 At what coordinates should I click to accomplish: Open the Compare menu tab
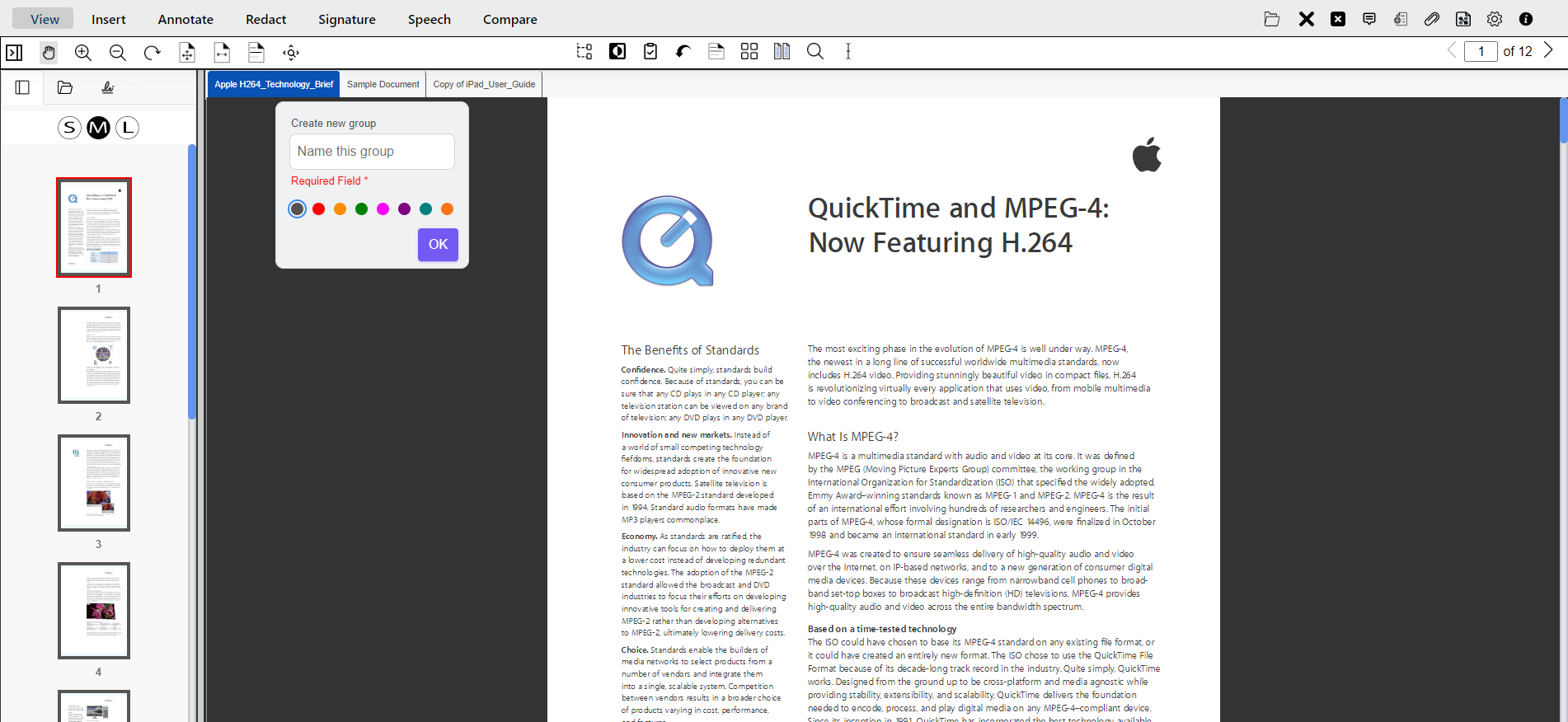pos(510,19)
